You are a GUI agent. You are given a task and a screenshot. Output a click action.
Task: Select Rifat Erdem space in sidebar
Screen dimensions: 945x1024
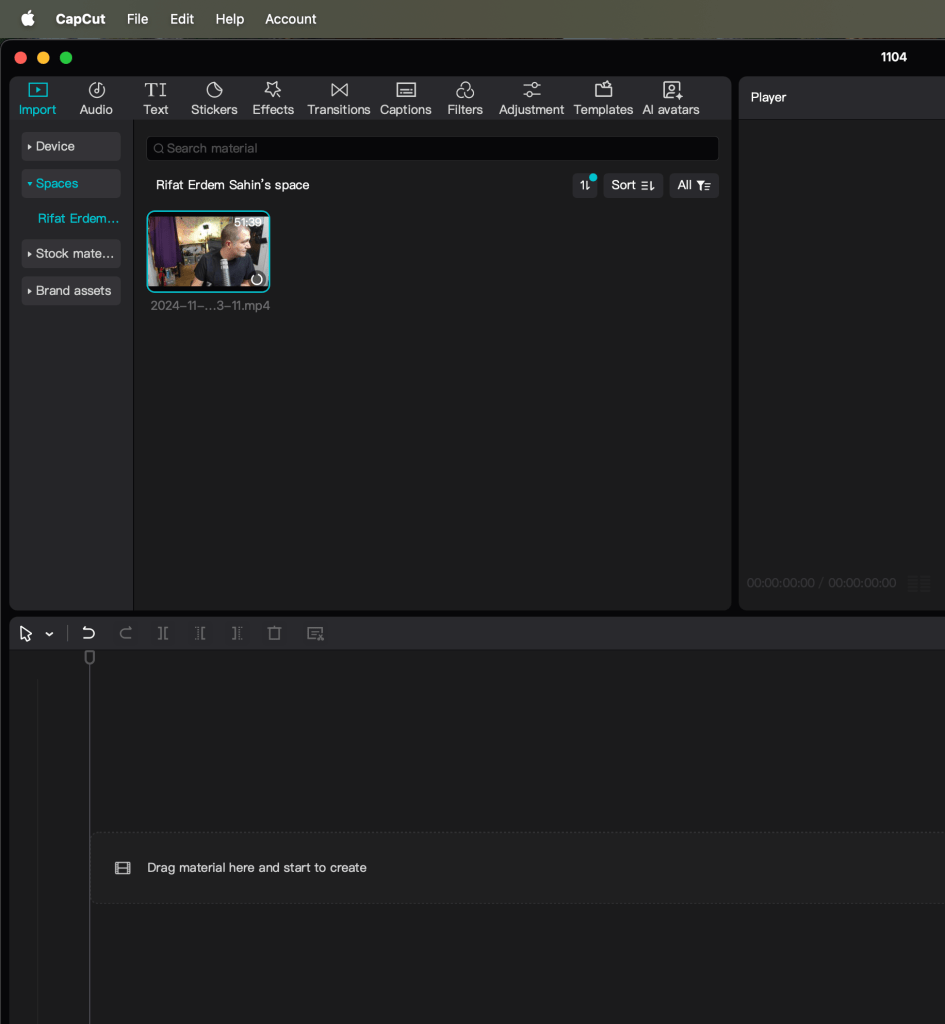(78, 218)
